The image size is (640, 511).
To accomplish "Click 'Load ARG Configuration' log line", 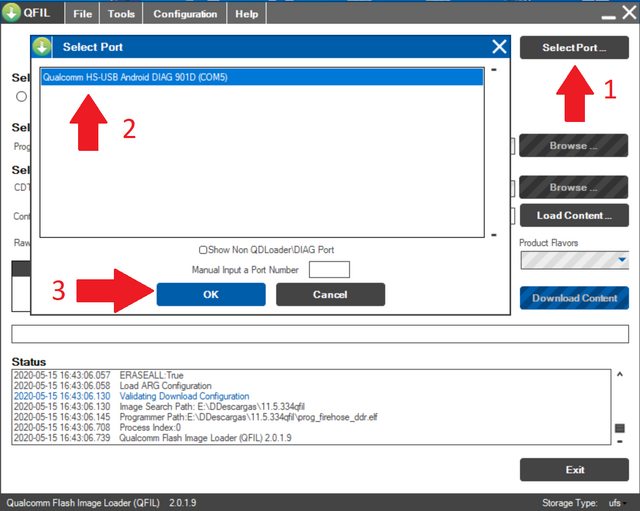I will [165, 386].
